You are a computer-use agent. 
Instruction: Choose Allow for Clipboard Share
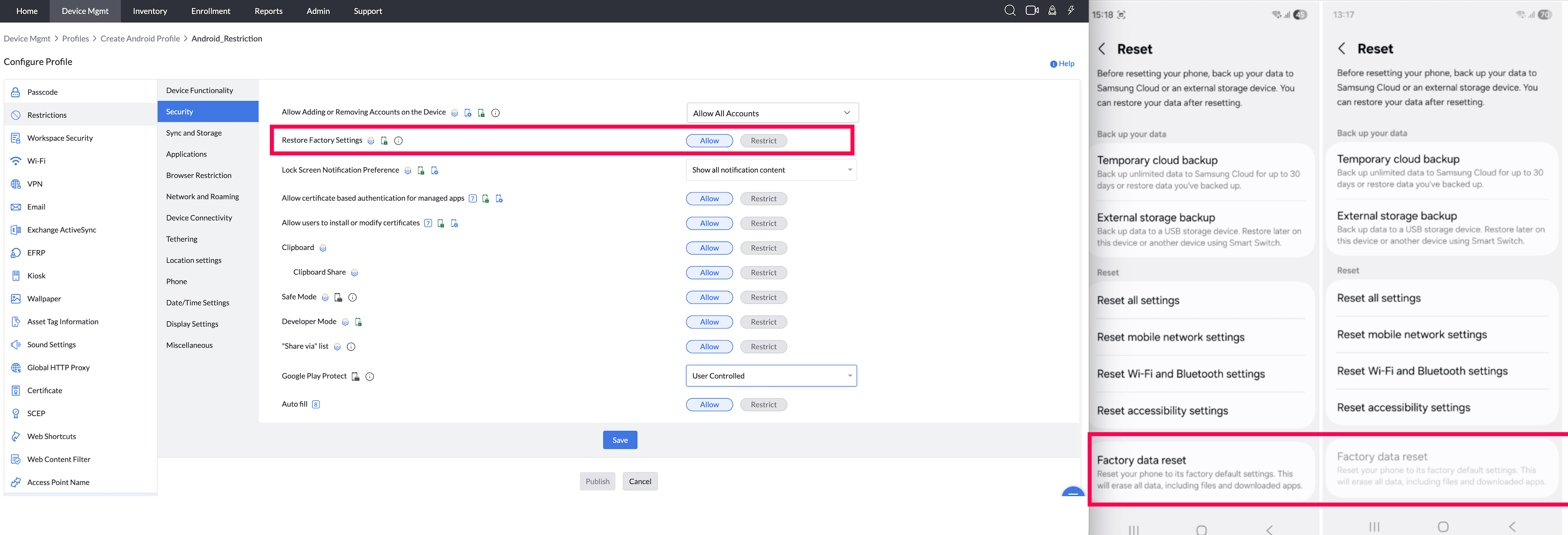(x=709, y=273)
